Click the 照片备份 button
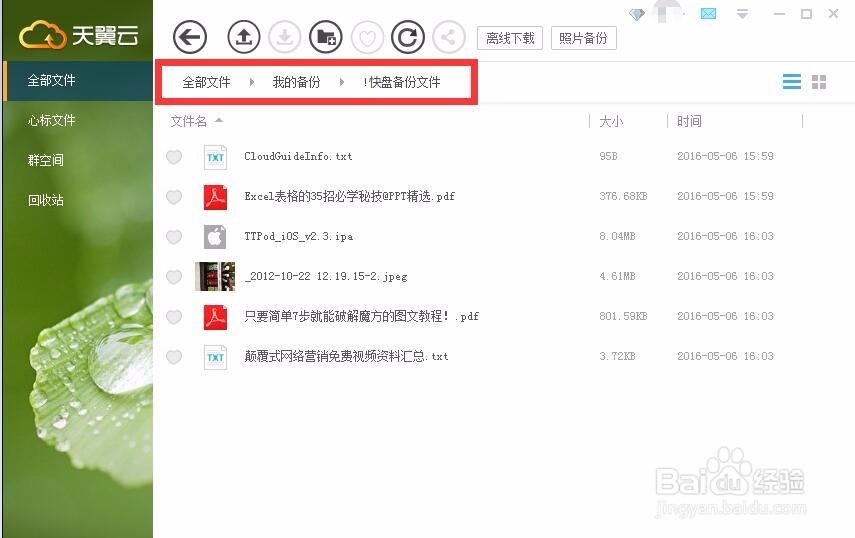The width and height of the screenshot is (855, 538). pos(583,38)
